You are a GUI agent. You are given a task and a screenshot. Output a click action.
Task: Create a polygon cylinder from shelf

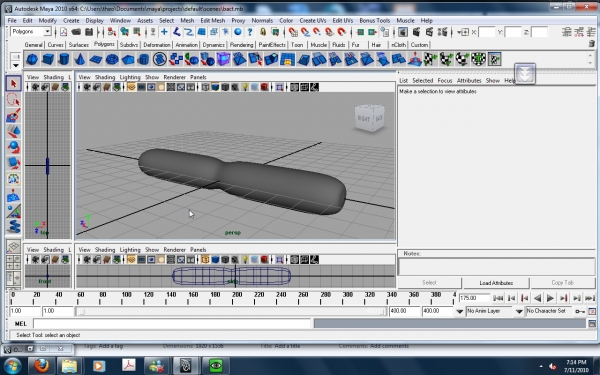pos(64,59)
